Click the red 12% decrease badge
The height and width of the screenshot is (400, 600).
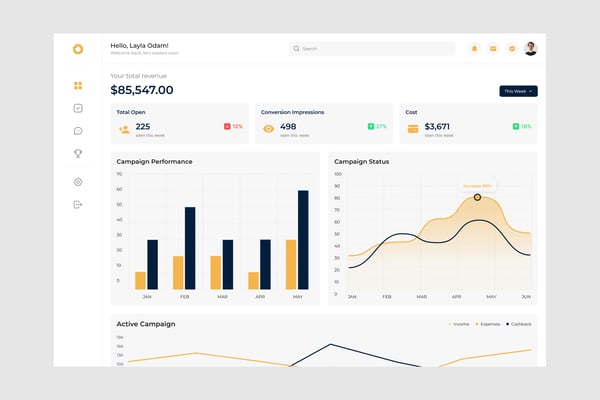233,126
